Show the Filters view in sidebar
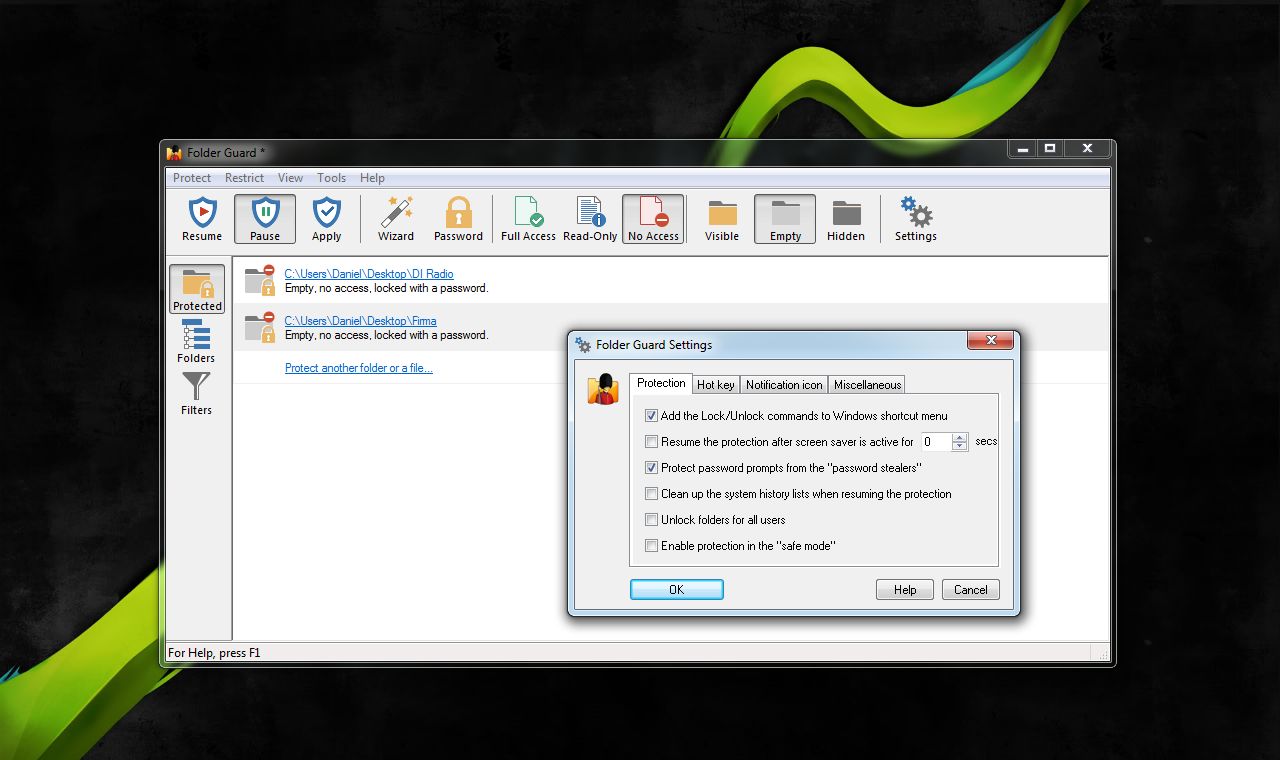Screen dimensions: 1280x760 (x=196, y=393)
